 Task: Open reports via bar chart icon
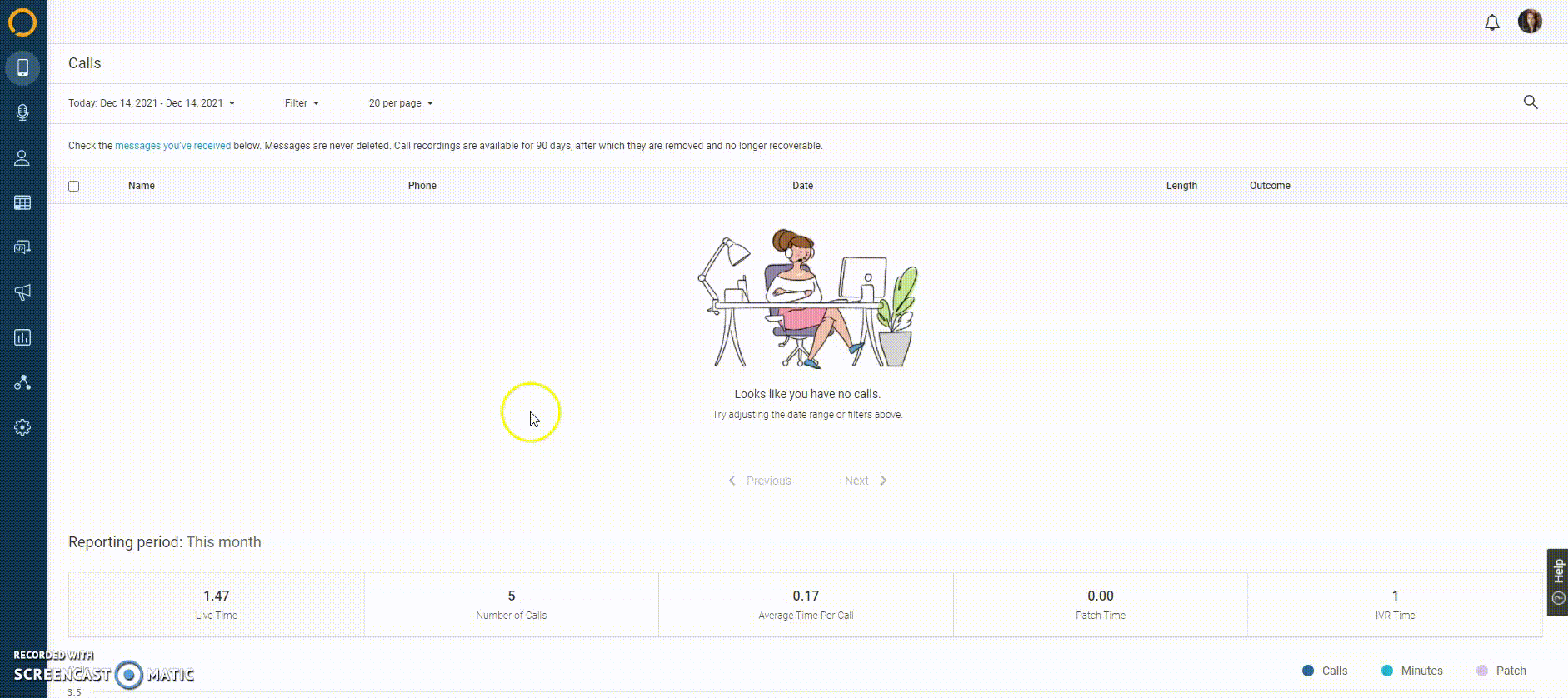(x=22, y=337)
